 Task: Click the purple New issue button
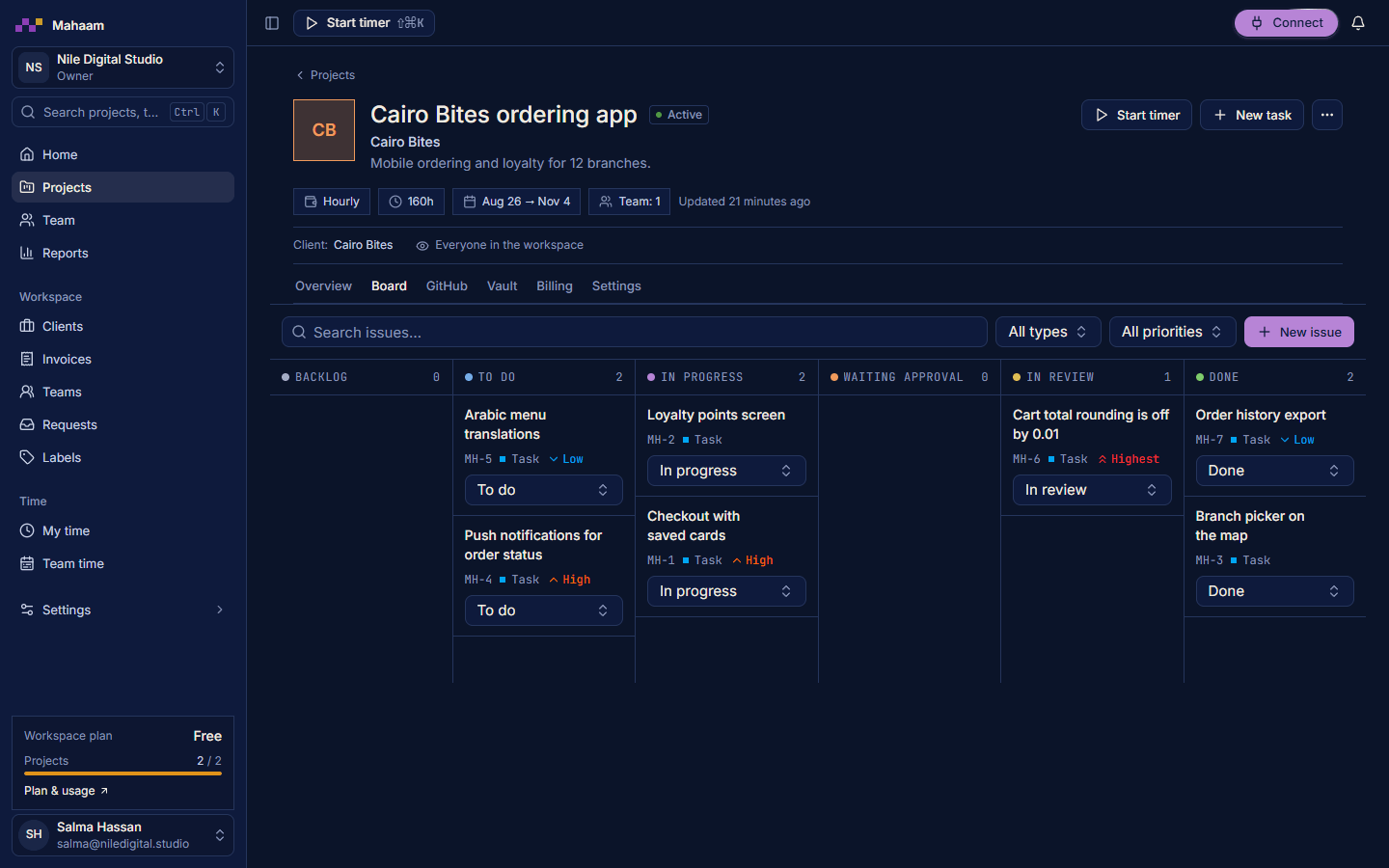click(x=1299, y=332)
